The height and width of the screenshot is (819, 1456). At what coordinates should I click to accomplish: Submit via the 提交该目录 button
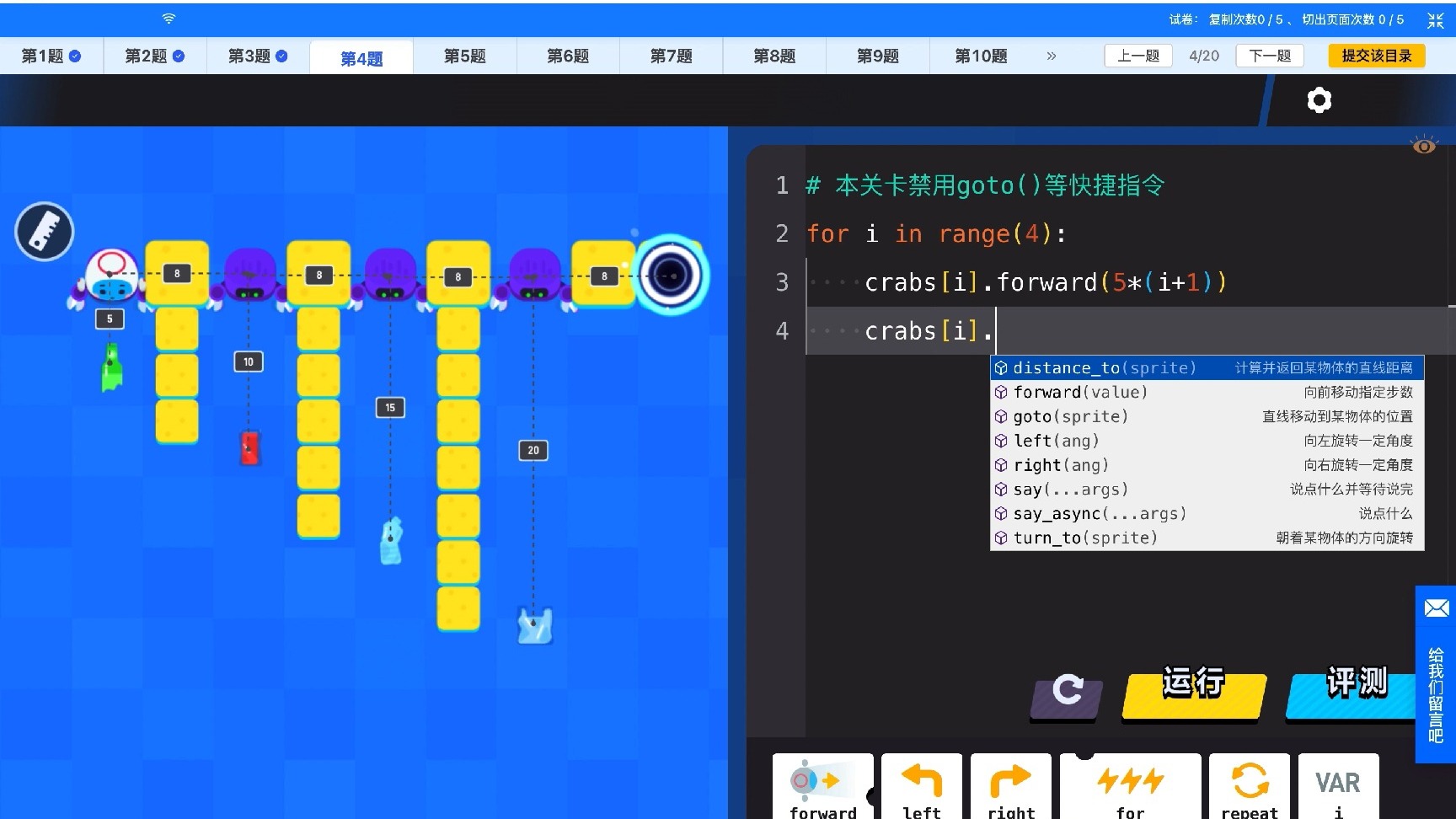coord(1376,56)
